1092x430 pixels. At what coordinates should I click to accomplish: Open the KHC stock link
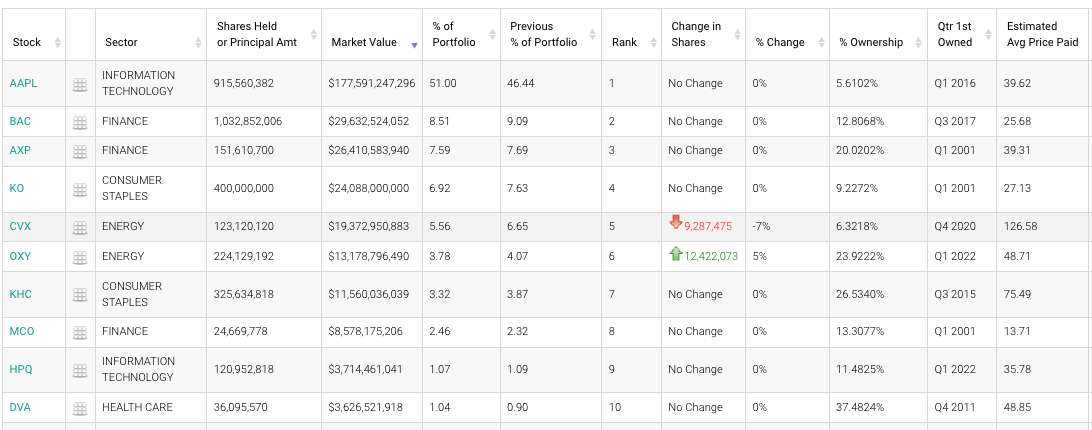click(20, 294)
